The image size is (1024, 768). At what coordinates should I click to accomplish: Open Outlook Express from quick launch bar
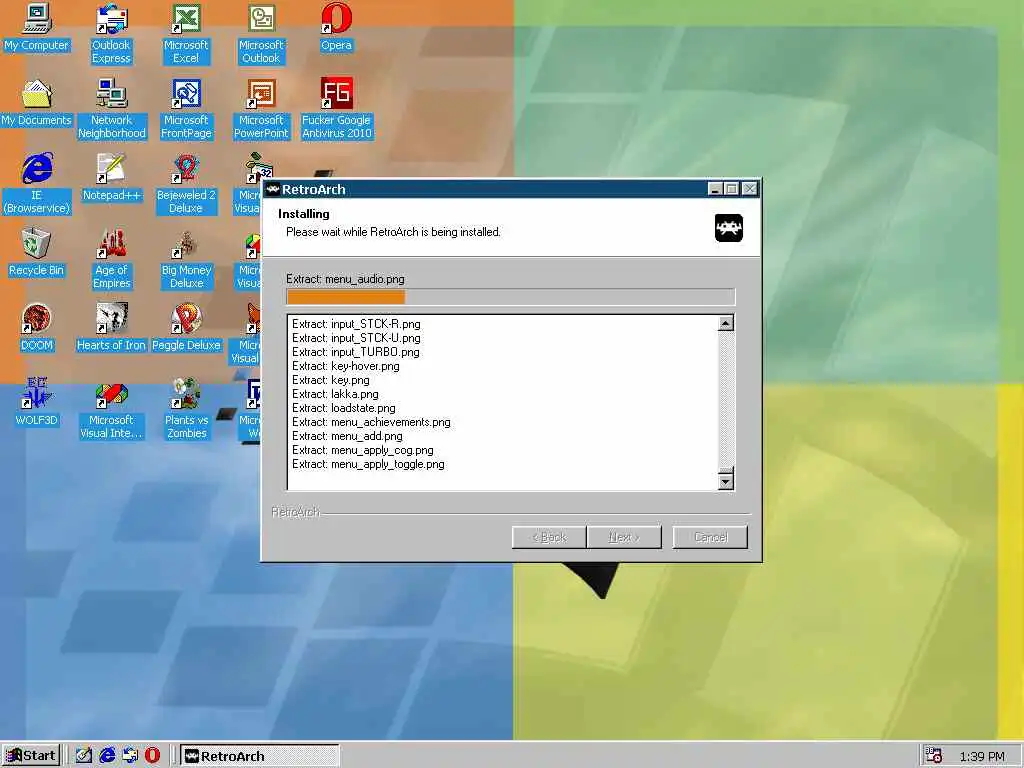coord(130,756)
